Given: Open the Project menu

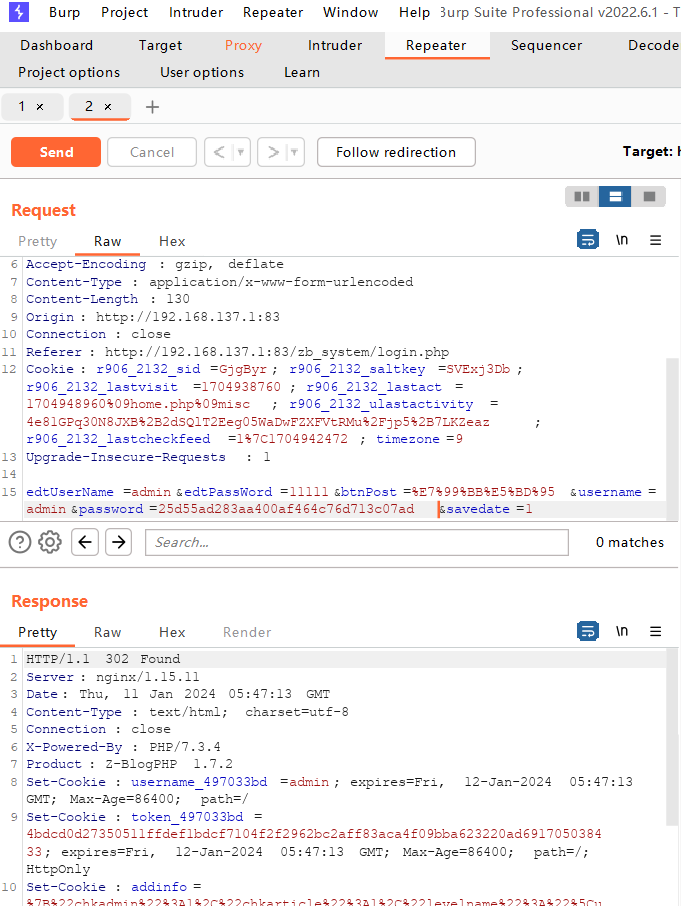Looking at the screenshot, I should [x=124, y=12].
